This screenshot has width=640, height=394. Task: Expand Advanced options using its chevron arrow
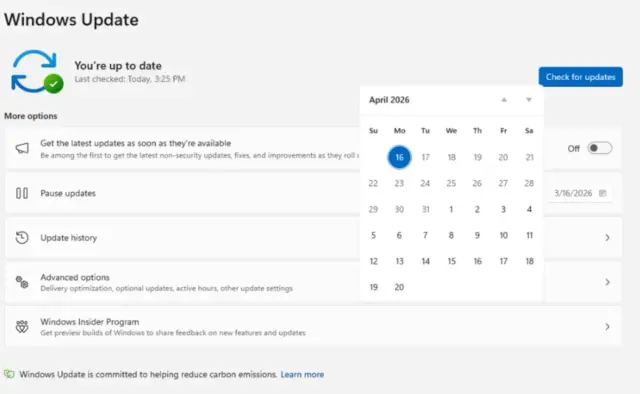607,282
